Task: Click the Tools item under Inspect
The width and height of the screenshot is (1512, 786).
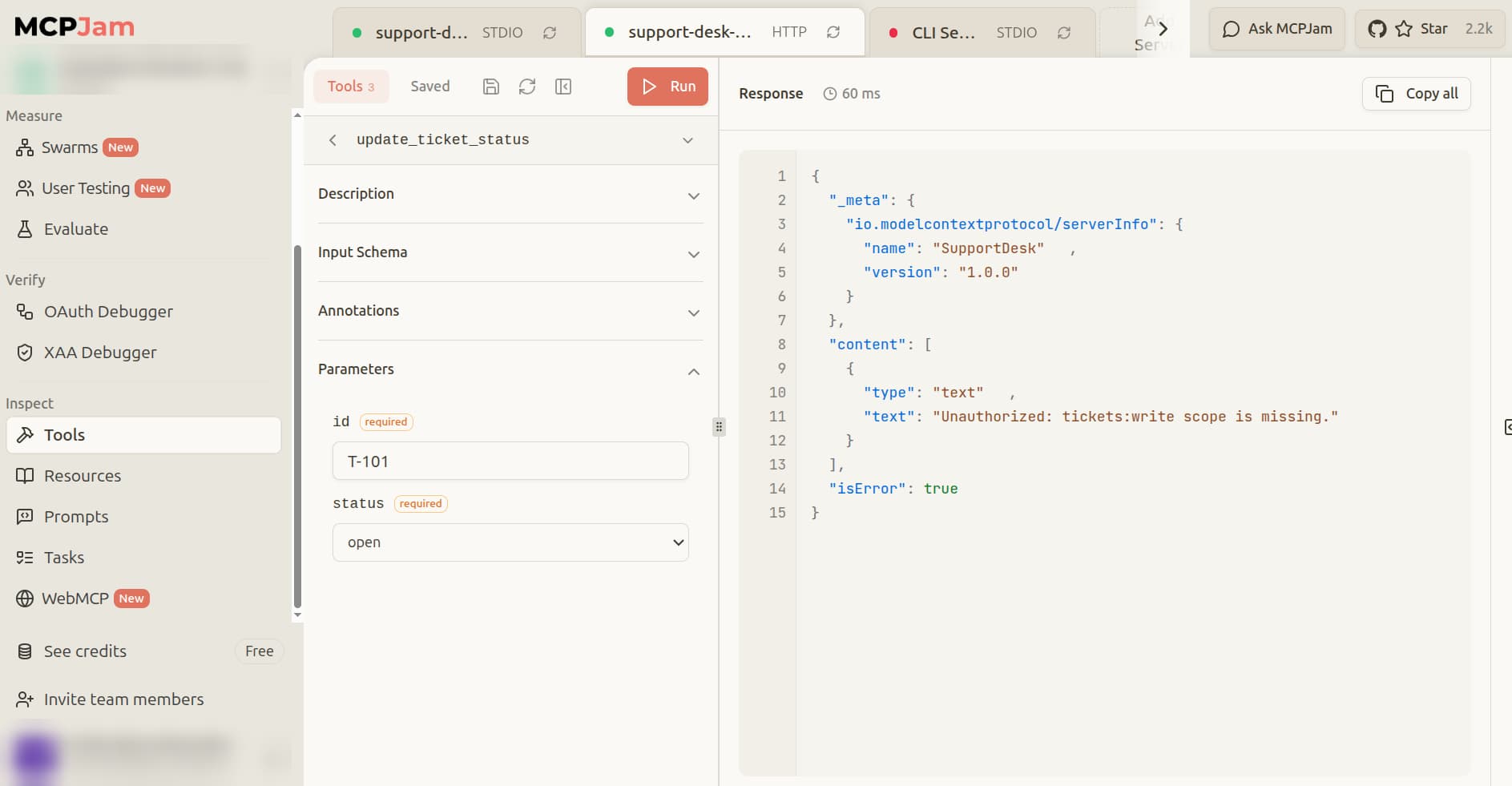Action: pos(143,435)
